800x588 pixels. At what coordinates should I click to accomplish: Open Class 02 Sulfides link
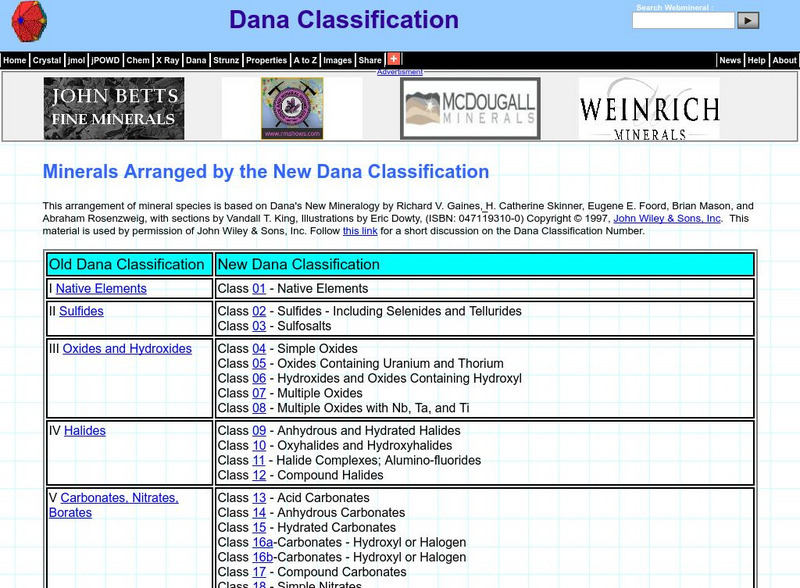[259, 311]
